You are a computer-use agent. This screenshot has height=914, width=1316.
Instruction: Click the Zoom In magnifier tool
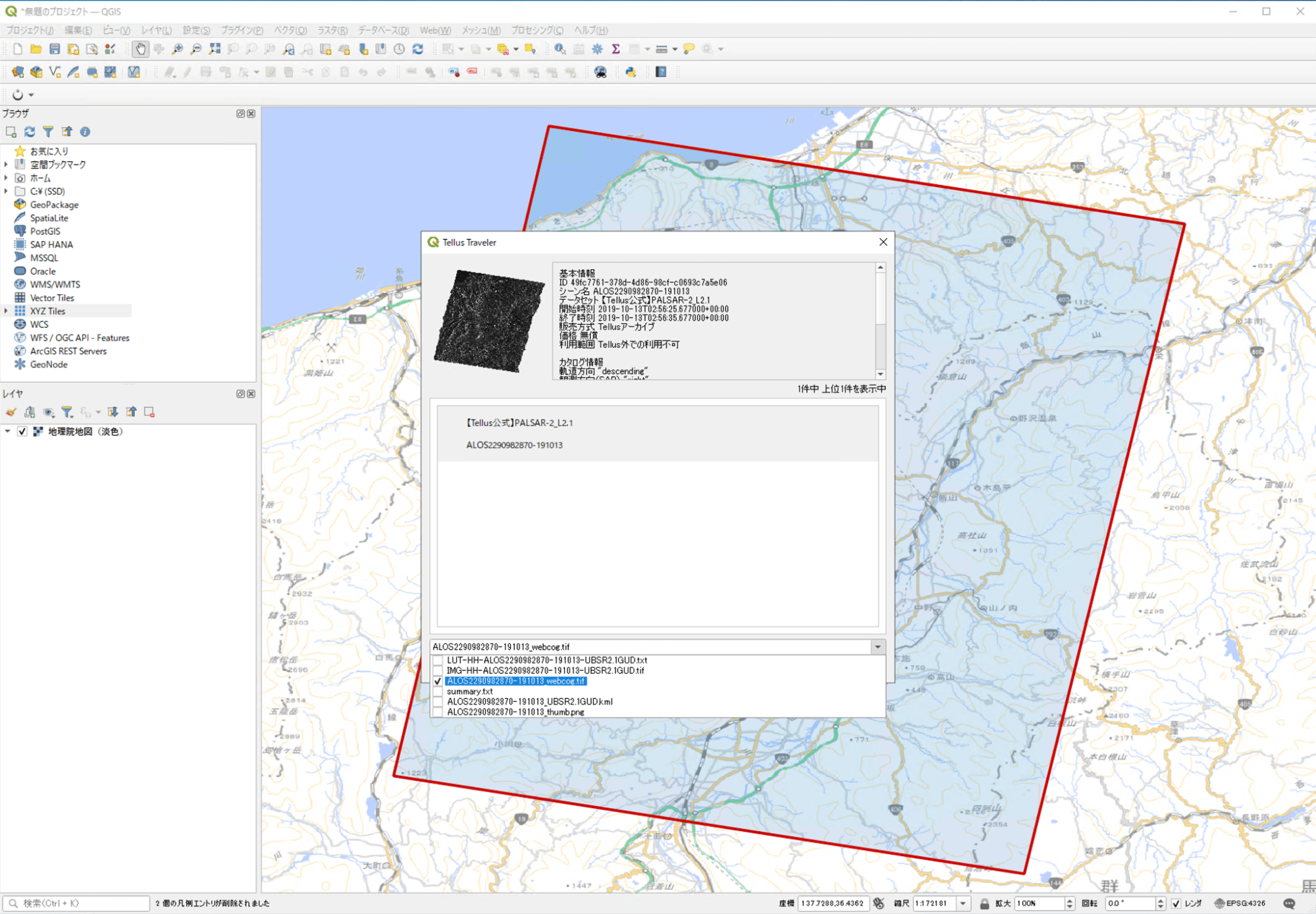[x=177, y=49]
